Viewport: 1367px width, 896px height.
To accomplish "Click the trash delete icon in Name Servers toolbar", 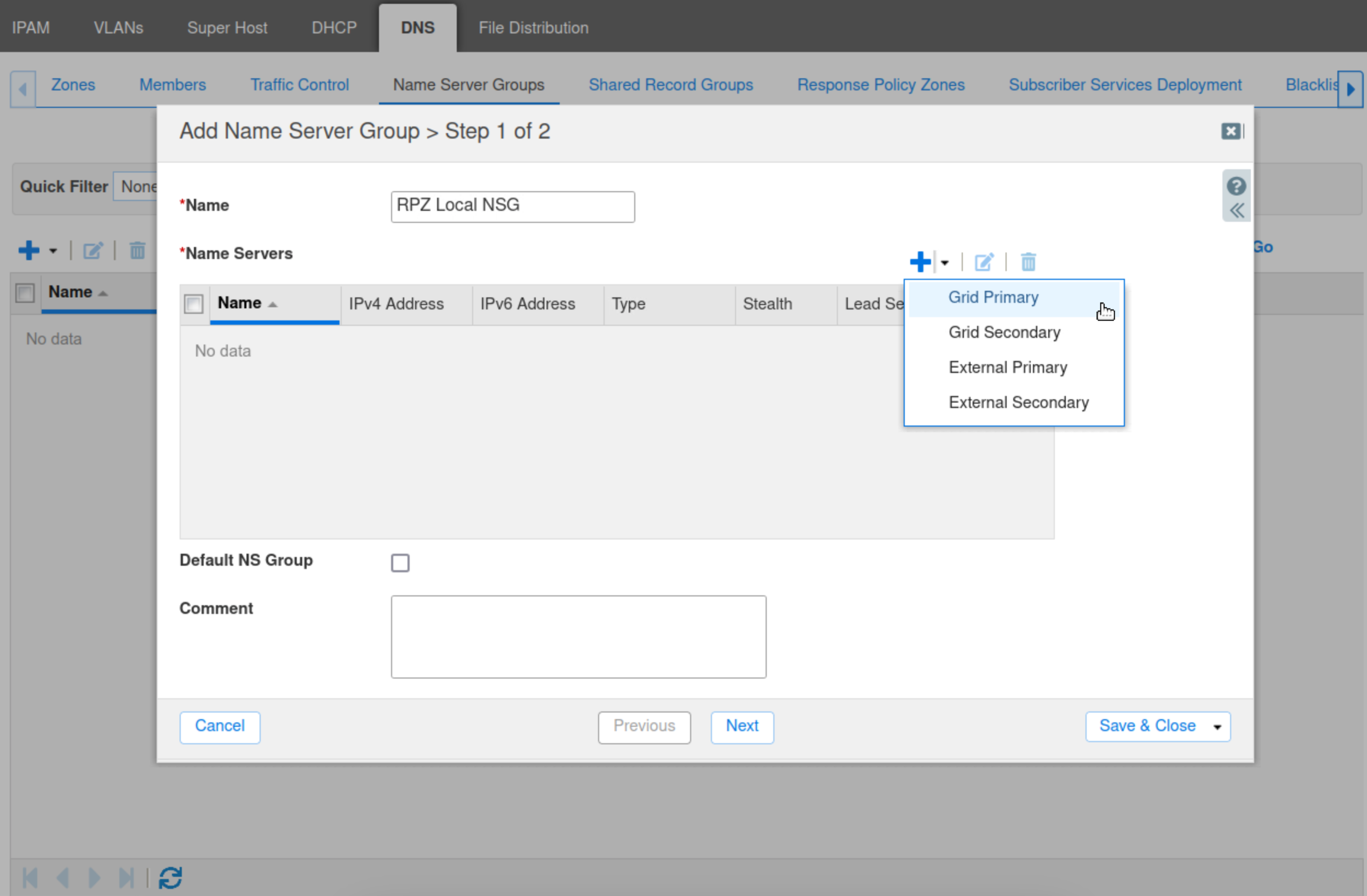I will 1028,262.
